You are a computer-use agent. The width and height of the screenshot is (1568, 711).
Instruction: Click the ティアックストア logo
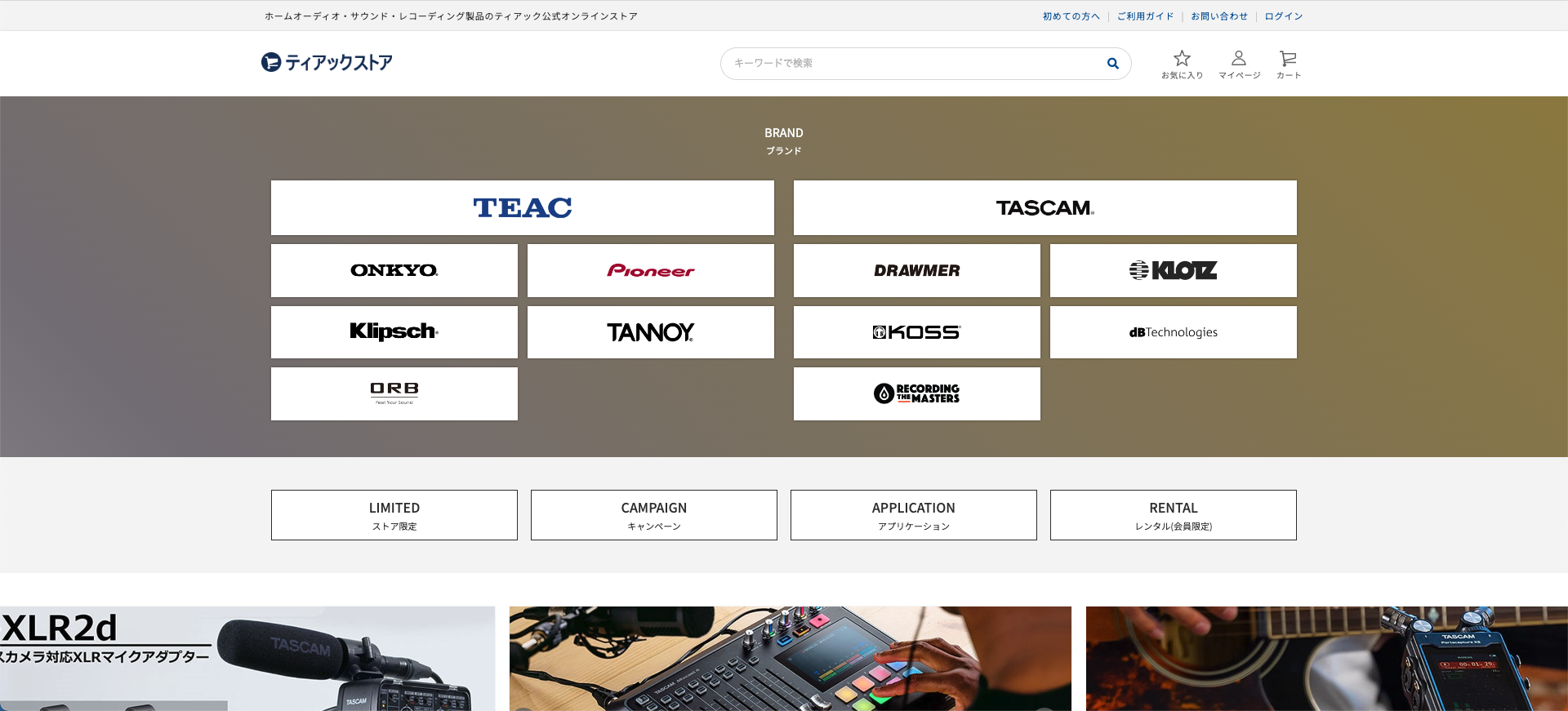tap(327, 62)
